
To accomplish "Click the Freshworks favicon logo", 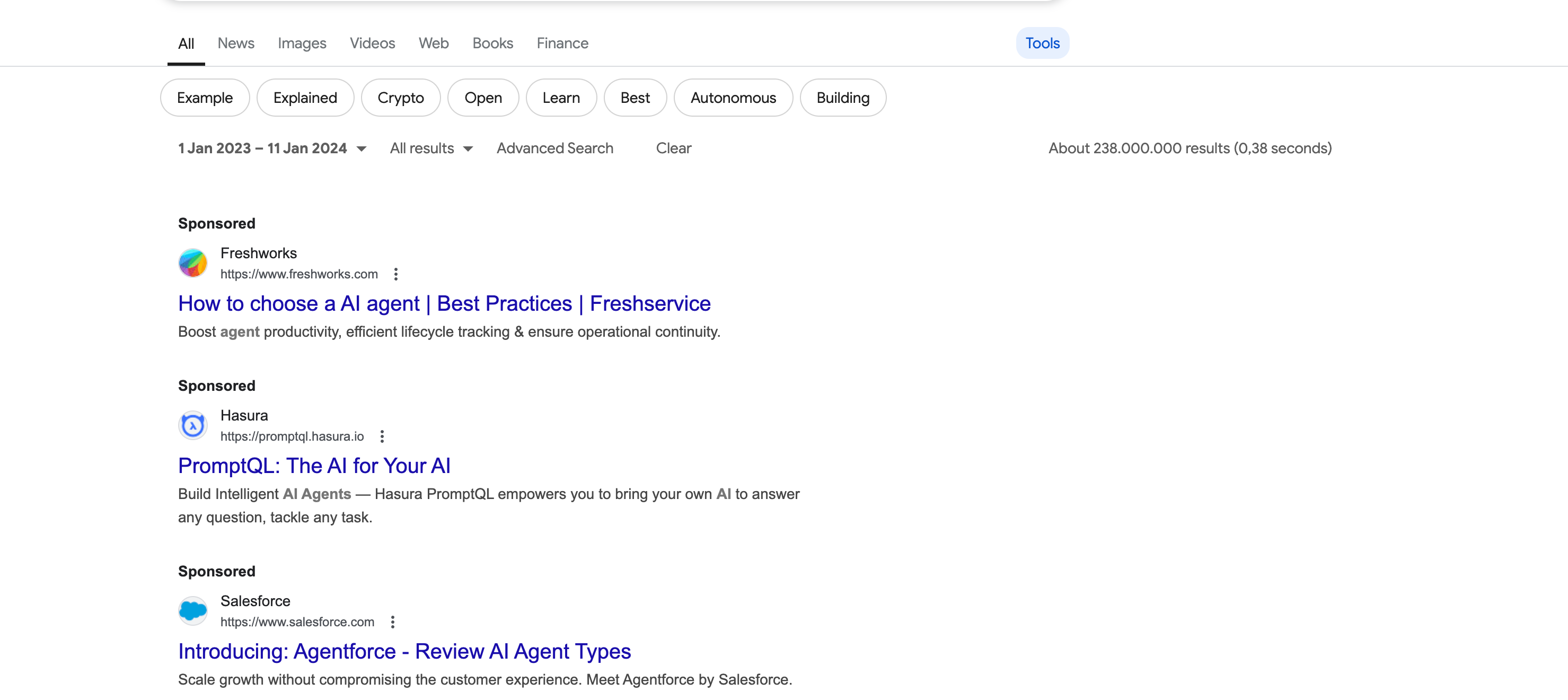I will [192, 263].
